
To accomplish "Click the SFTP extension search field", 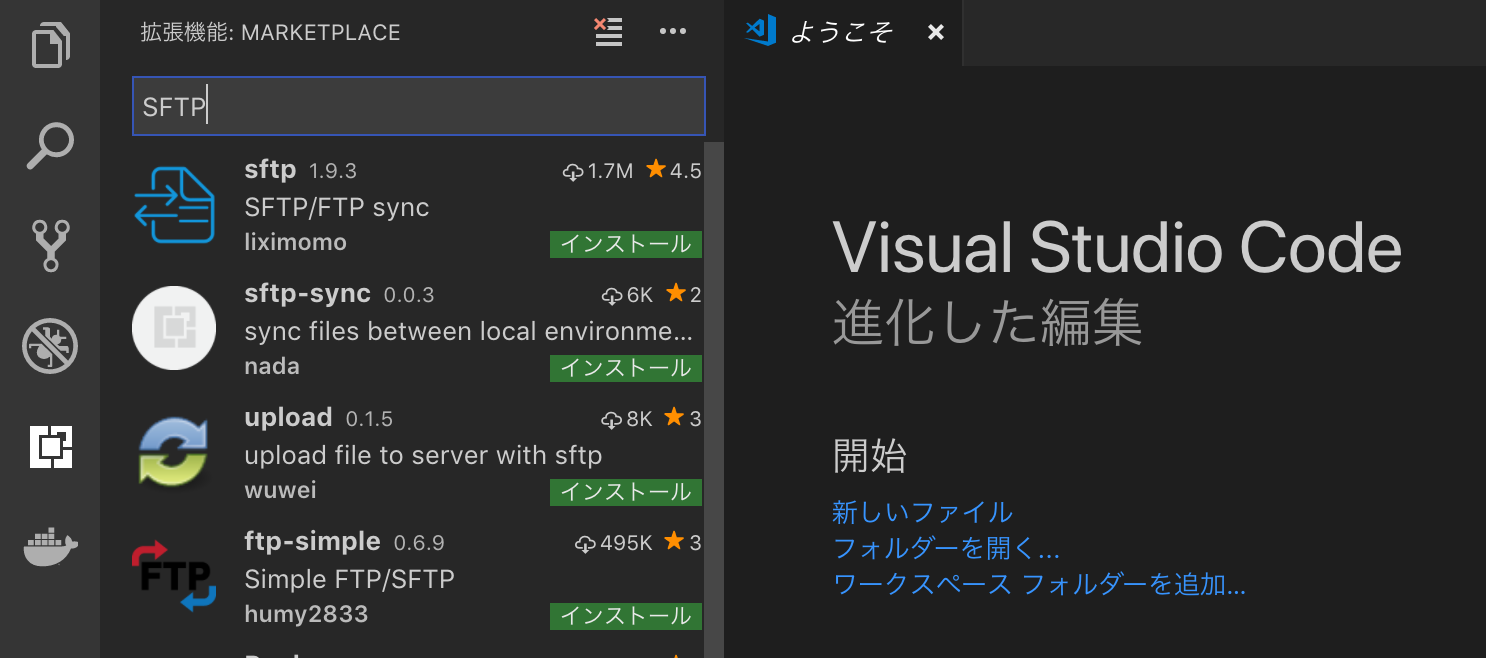I will (x=418, y=107).
